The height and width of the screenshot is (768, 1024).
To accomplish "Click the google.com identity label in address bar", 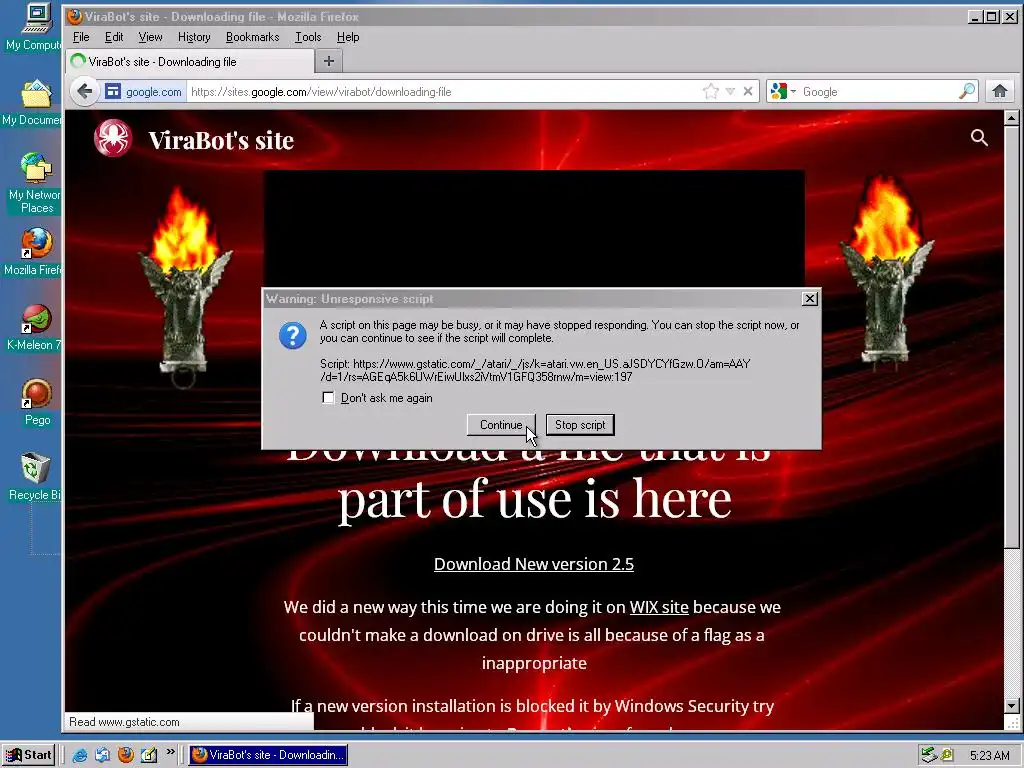I will pyautogui.click(x=153, y=91).
